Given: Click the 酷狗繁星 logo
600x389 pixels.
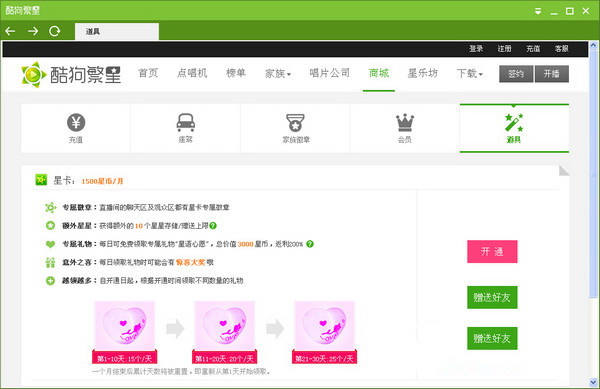Looking at the screenshot, I should pyautogui.click(x=71, y=74).
